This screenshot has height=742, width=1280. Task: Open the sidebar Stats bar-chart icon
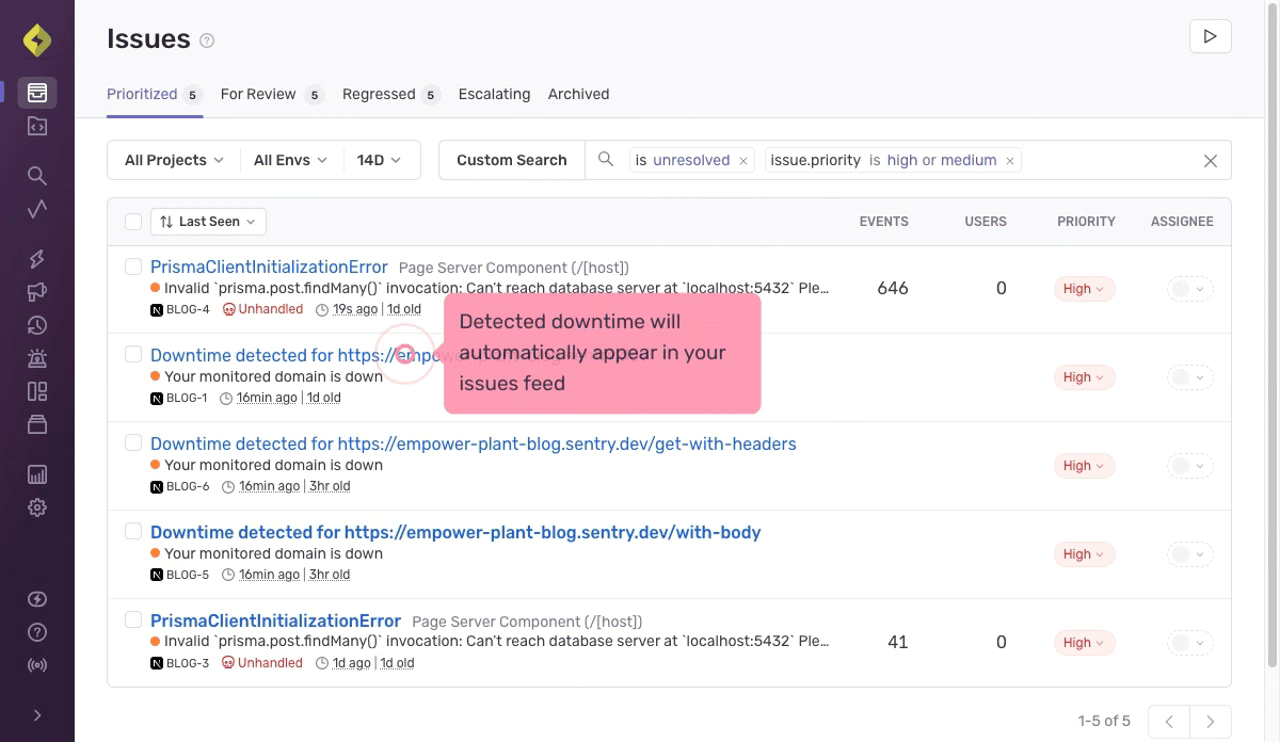[x=37, y=475]
